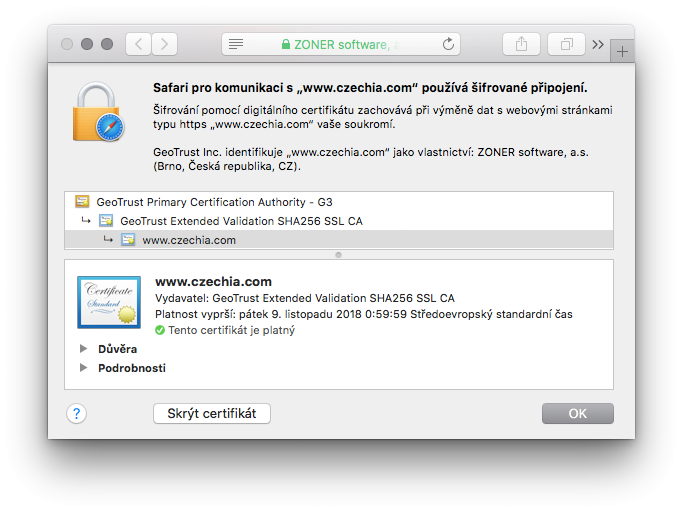Screen dimensions: 682x513
Task: Add a new tab with the plus button
Action: [x=622, y=51]
